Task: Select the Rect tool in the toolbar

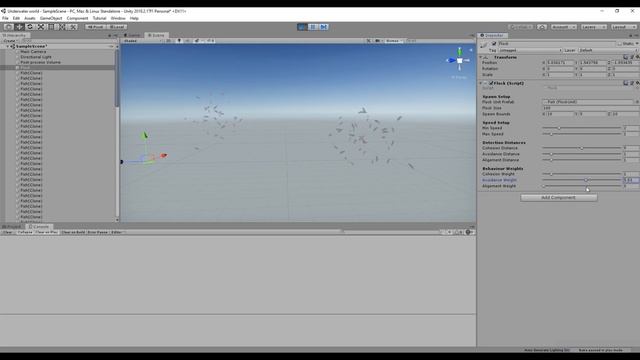Action: pyautogui.click(x=51, y=27)
